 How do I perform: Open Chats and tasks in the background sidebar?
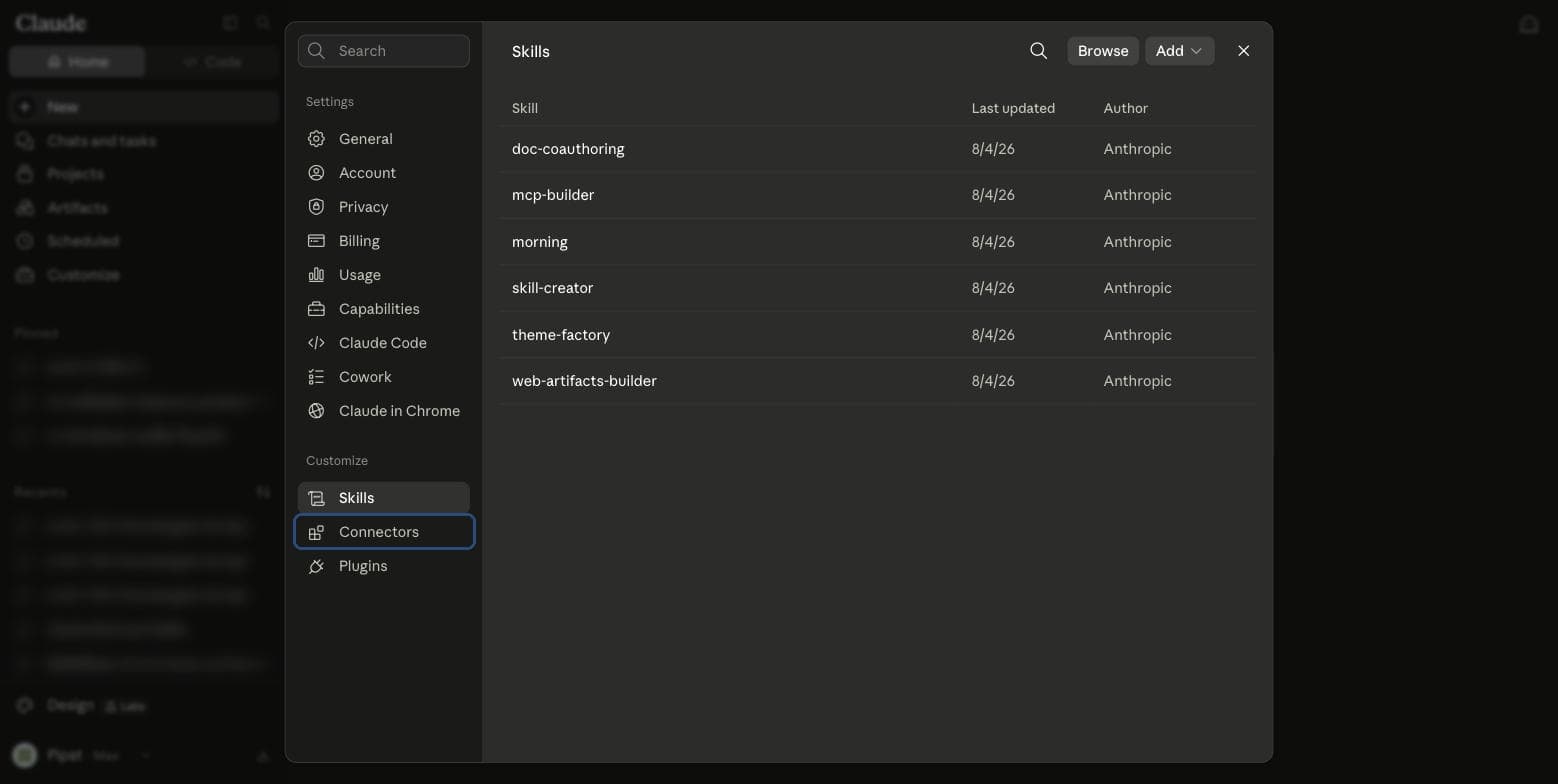144,141
